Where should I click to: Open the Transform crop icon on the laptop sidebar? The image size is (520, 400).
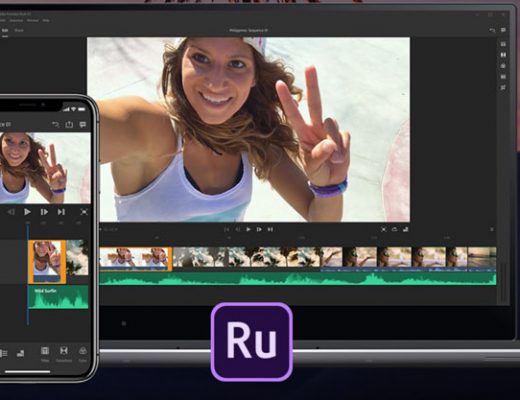pos(503,88)
